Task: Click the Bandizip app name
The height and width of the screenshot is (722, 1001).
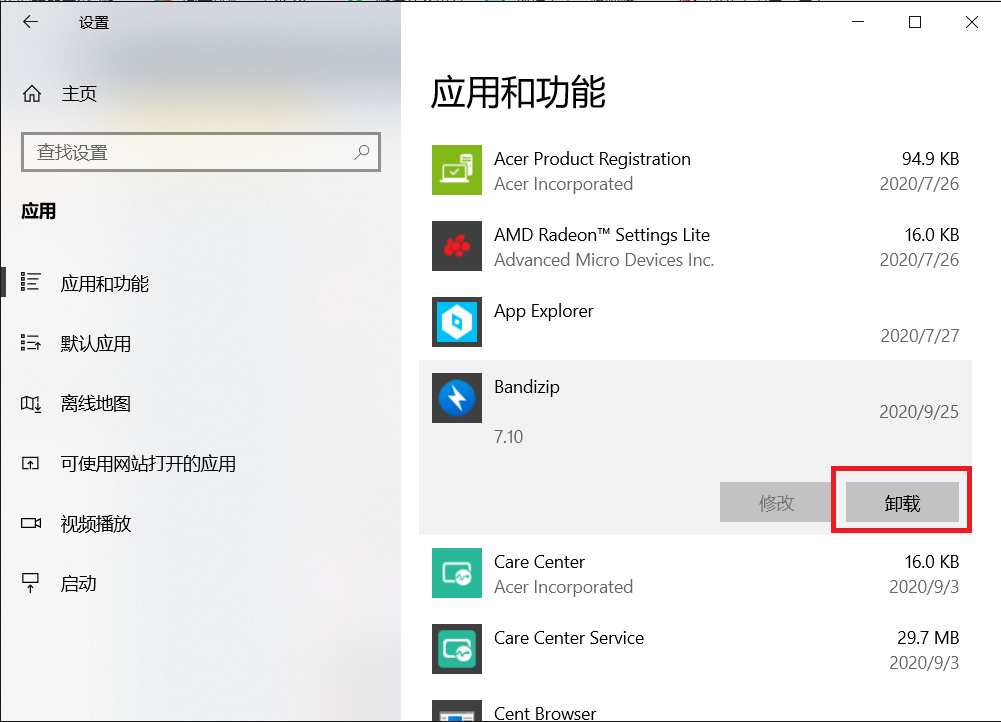Action: [527, 387]
